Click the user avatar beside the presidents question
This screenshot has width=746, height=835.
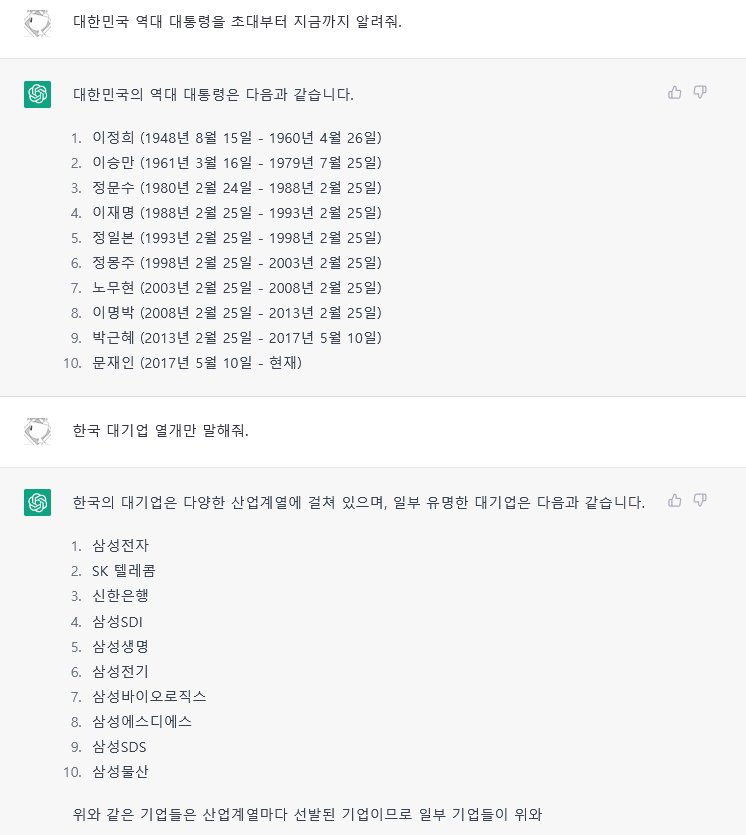point(37,22)
